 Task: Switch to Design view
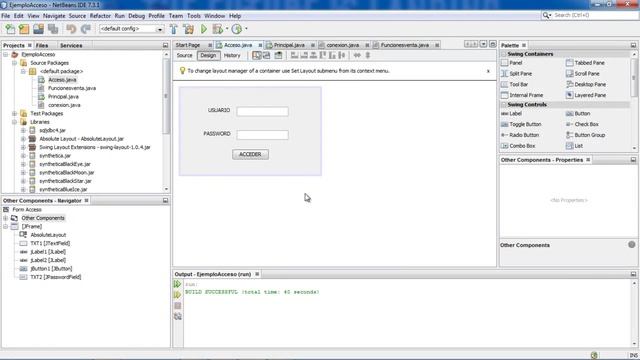click(x=208, y=56)
